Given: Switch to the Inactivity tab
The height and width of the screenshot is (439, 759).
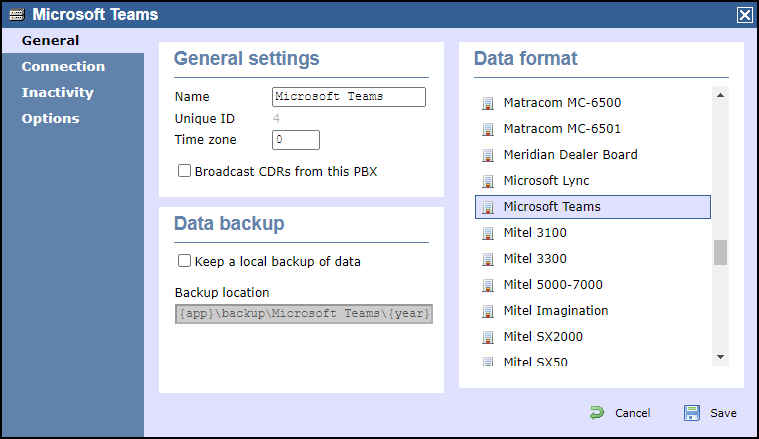Looking at the screenshot, I should 58,92.
